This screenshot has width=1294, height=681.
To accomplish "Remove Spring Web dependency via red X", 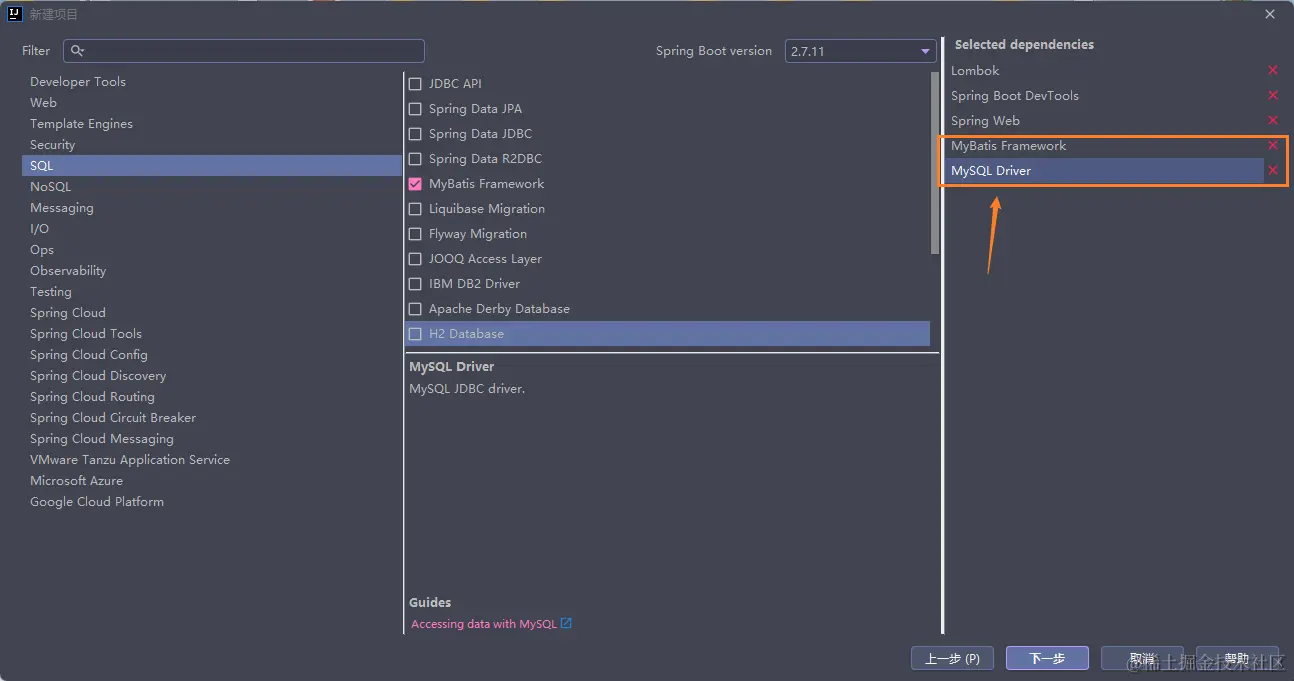I will (1273, 120).
